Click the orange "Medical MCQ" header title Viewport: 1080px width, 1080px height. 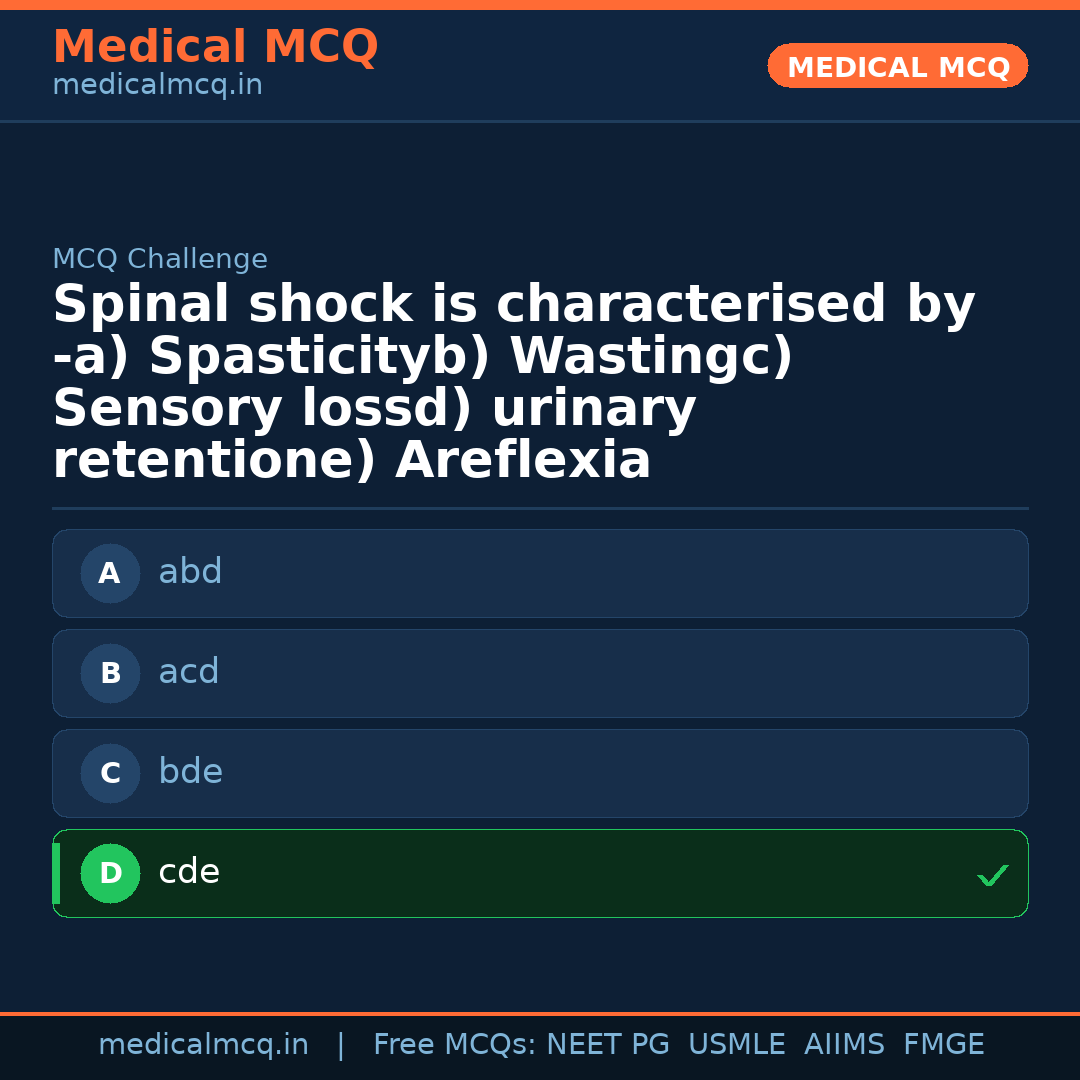point(215,47)
